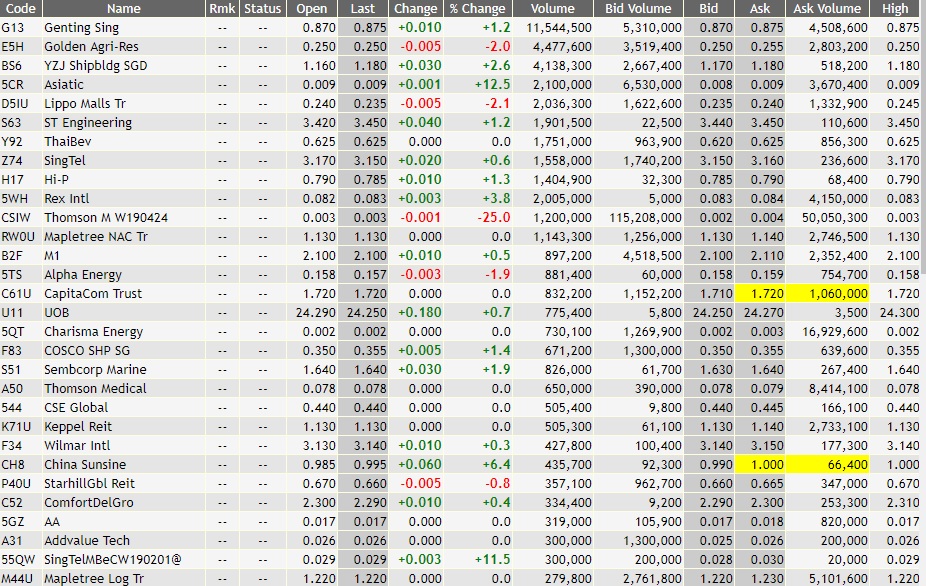Select Lippo Malls Tr stock name
This screenshot has width=926, height=586.
[85, 103]
